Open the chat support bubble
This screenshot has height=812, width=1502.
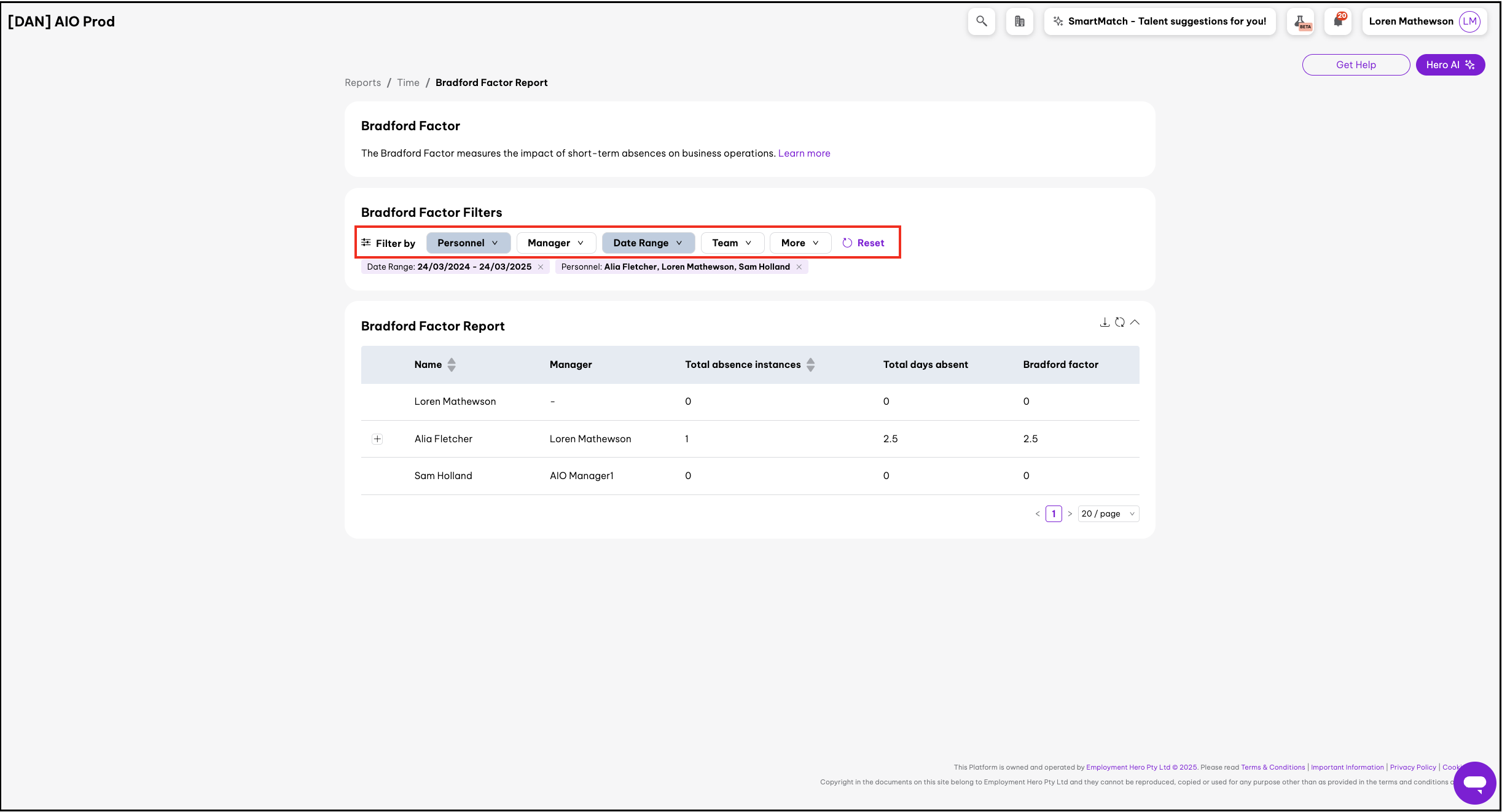pos(1474,783)
